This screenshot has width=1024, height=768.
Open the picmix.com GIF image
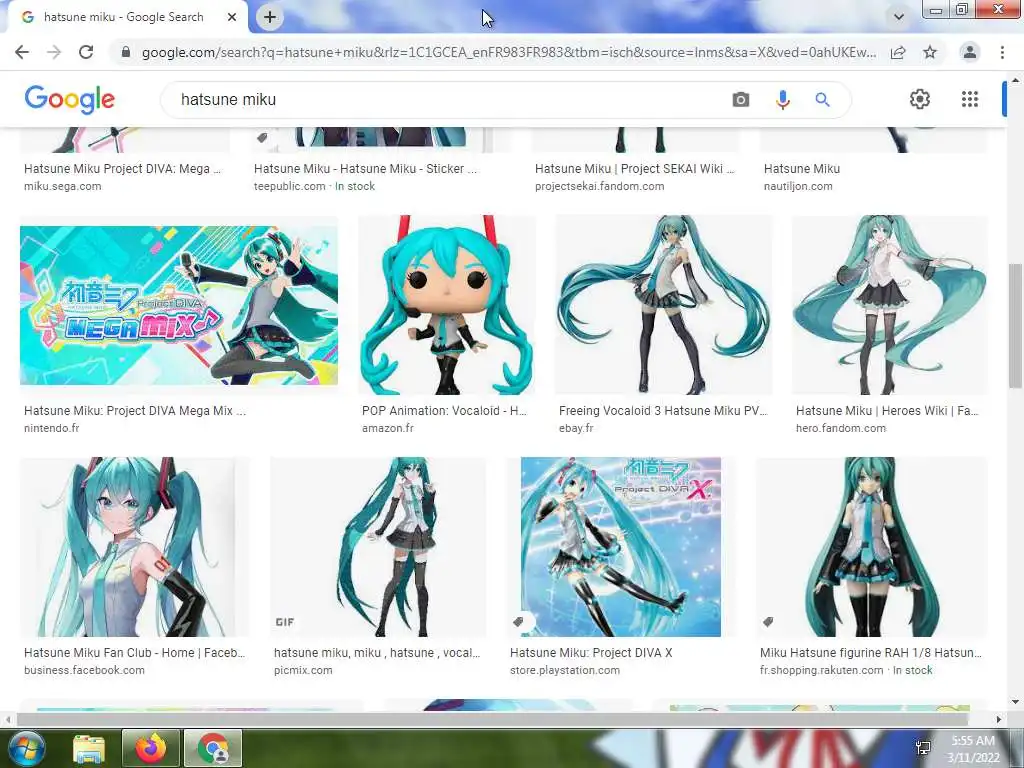(x=378, y=547)
